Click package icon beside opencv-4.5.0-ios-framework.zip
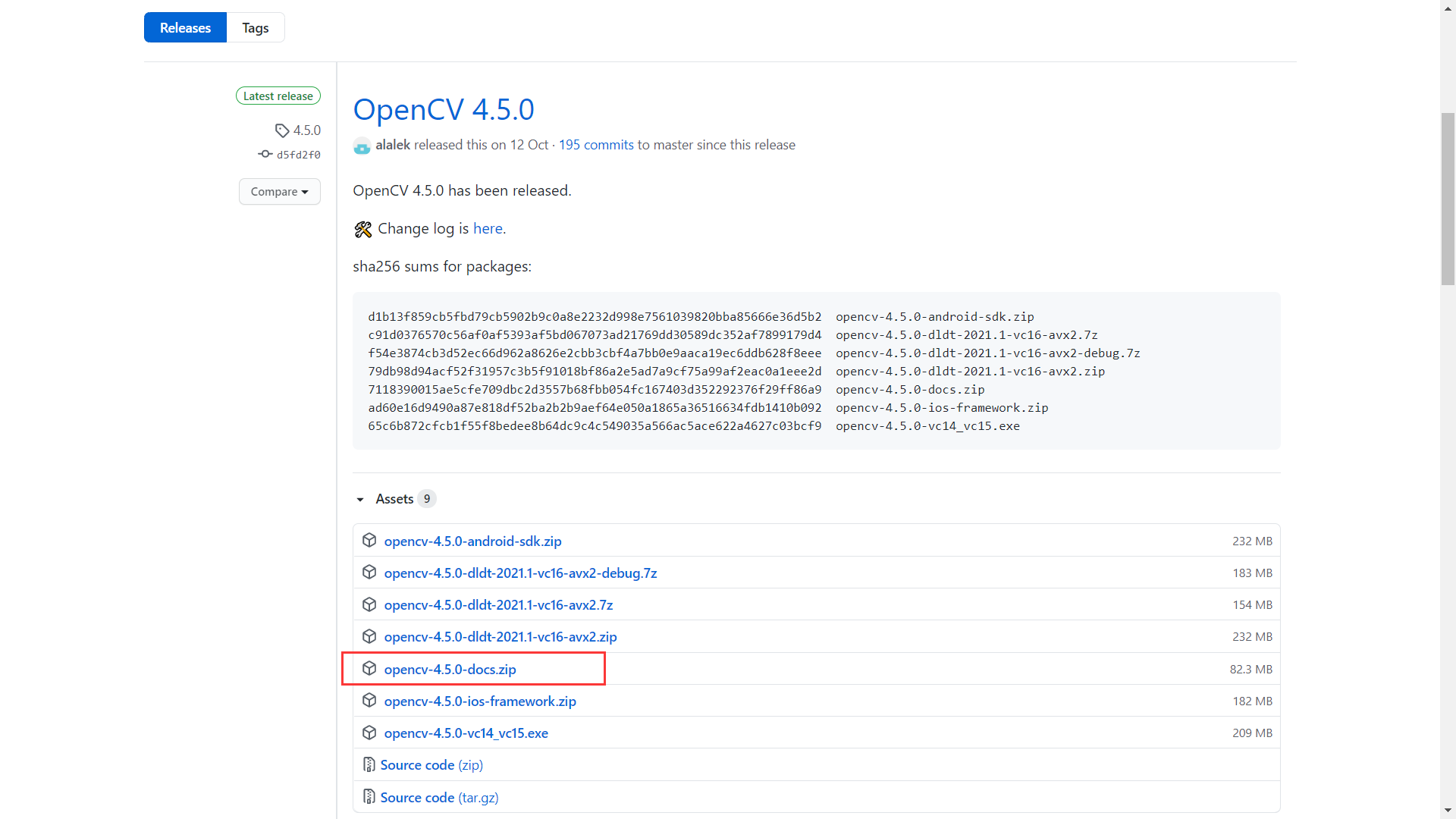 coord(369,701)
